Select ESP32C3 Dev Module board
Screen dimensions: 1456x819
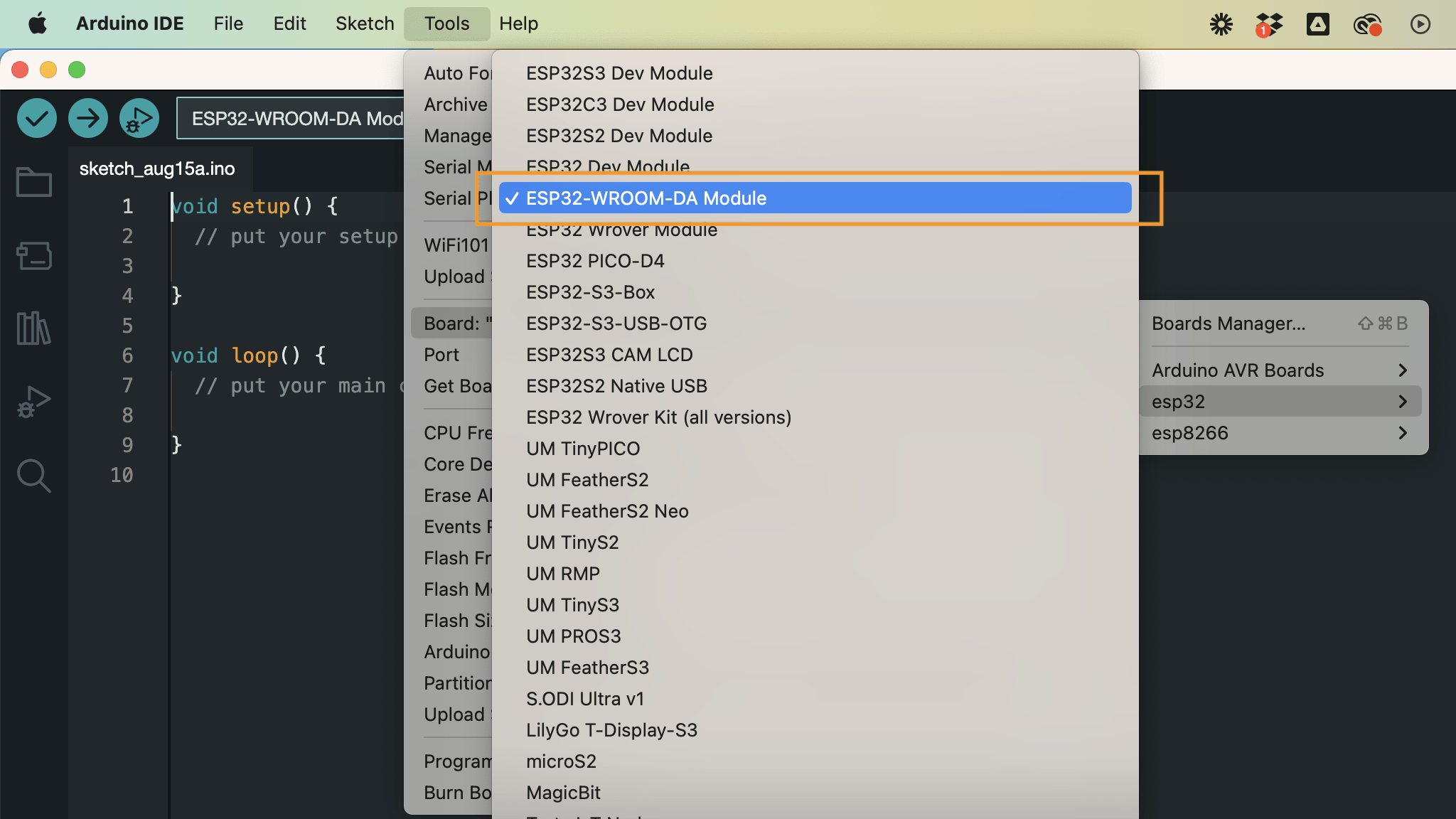pos(815,105)
